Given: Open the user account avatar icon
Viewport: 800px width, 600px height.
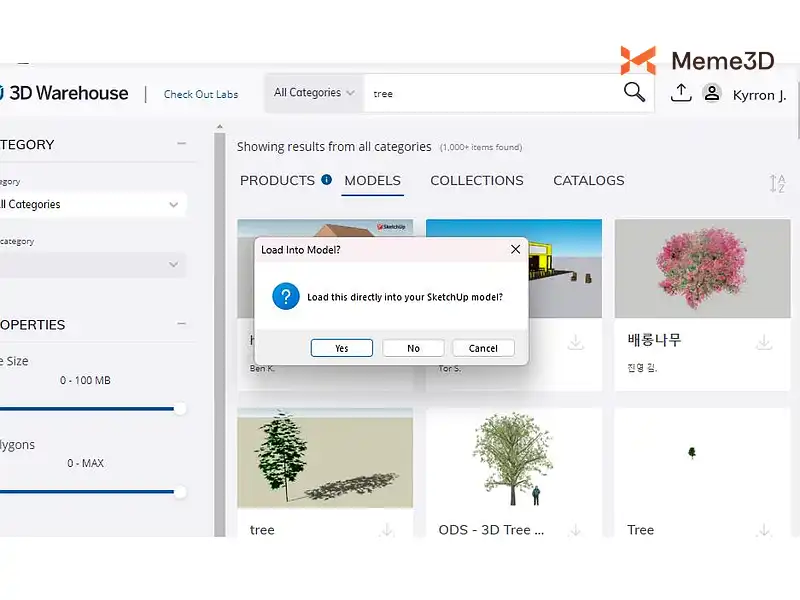Looking at the screenshot, I should pos(712,93).
